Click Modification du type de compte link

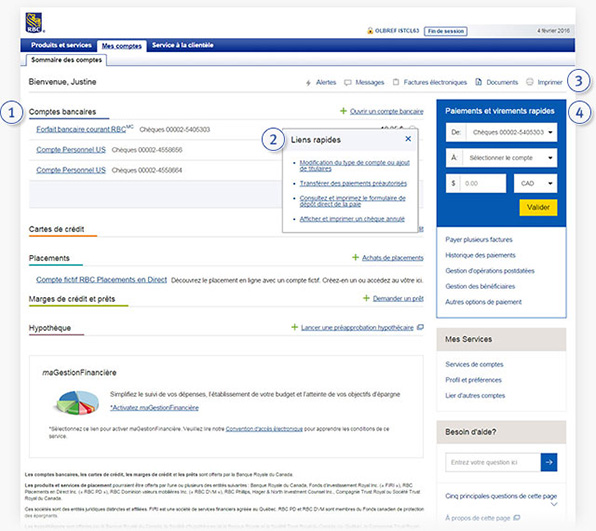point(354,165)
